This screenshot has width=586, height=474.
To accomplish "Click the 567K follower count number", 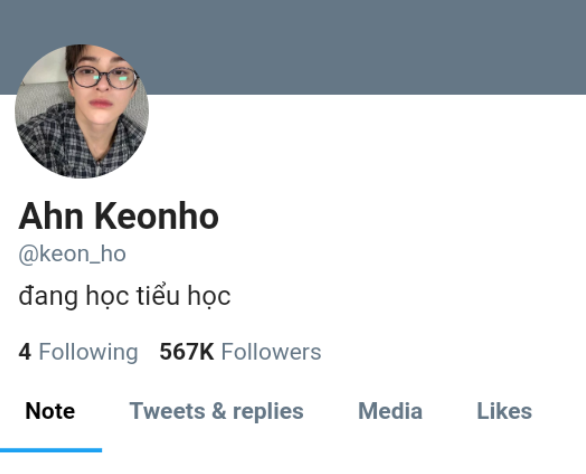I will point(187,352).
